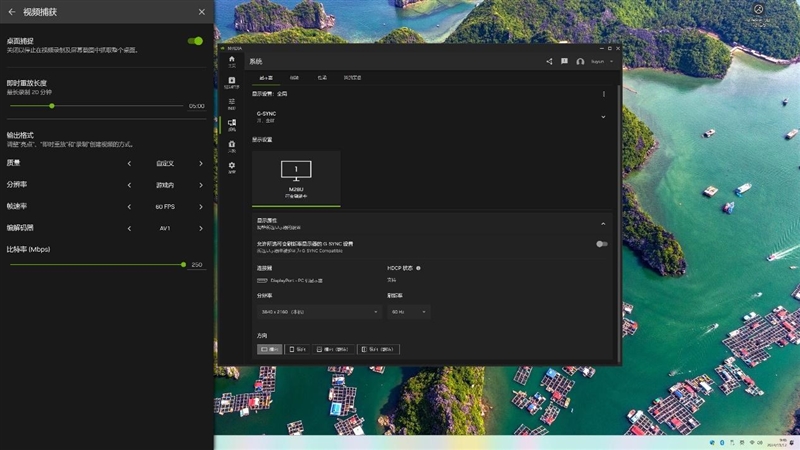Open the 3840 x 2160 resolution dropdown

pos(318,312)
